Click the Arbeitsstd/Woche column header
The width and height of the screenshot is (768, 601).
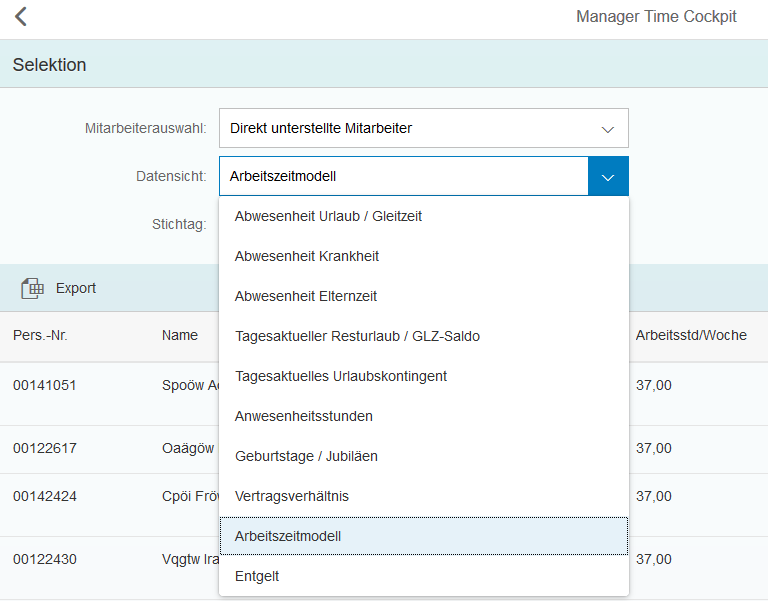[691, 336]
